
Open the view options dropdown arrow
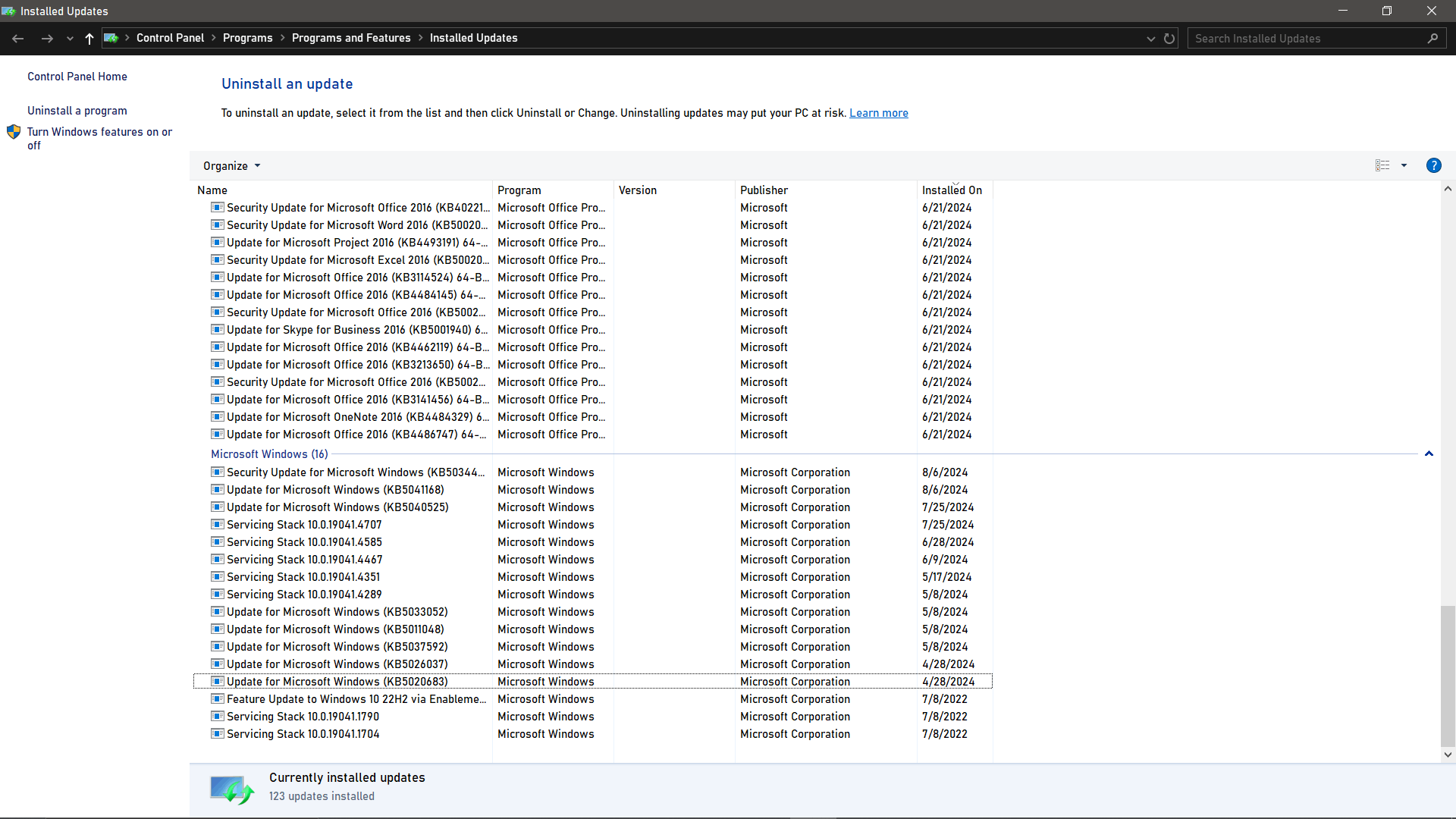coord(1404,165)
